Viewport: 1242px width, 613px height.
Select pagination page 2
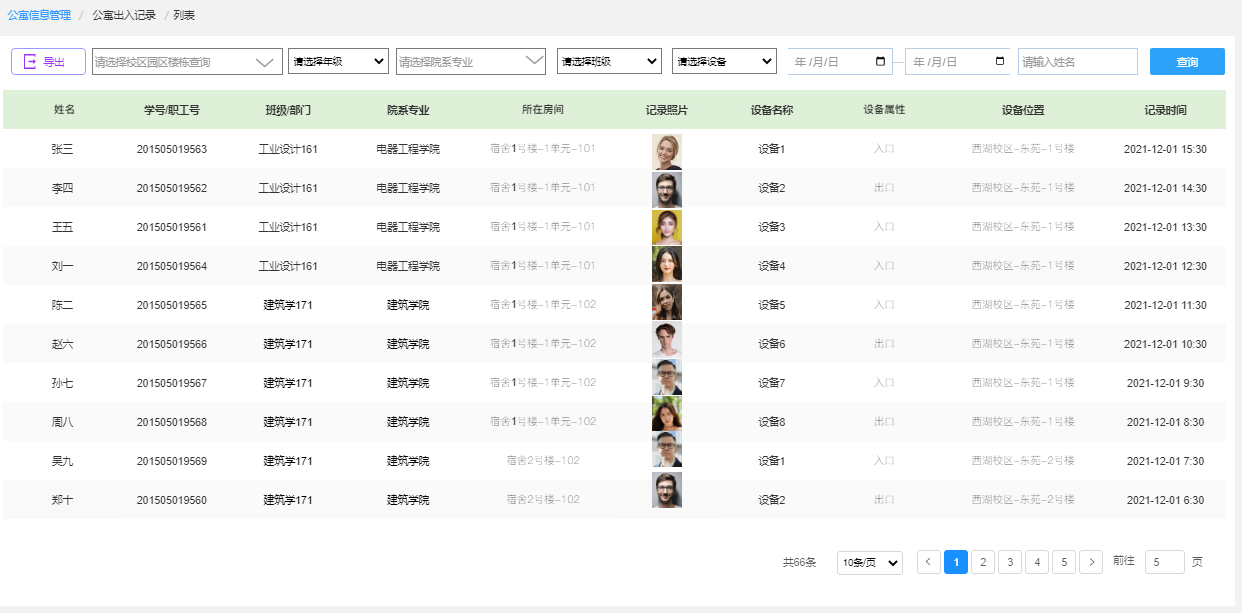983,562
